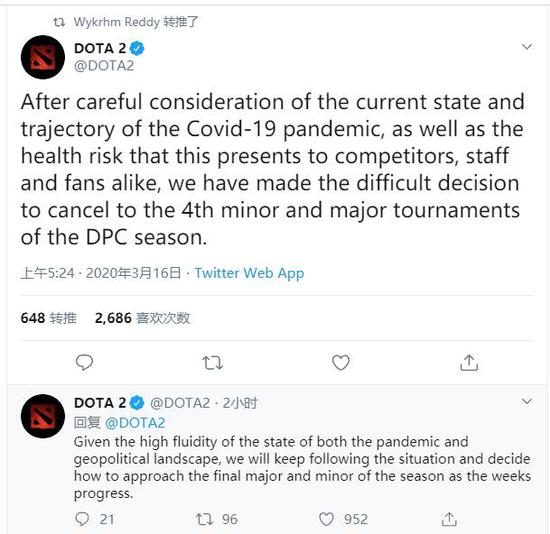Image resolution: width=550 pixels, height=534 pixels.
Task: Click the @DOTA2 mention in reply line
Action: tap(135, 423)
